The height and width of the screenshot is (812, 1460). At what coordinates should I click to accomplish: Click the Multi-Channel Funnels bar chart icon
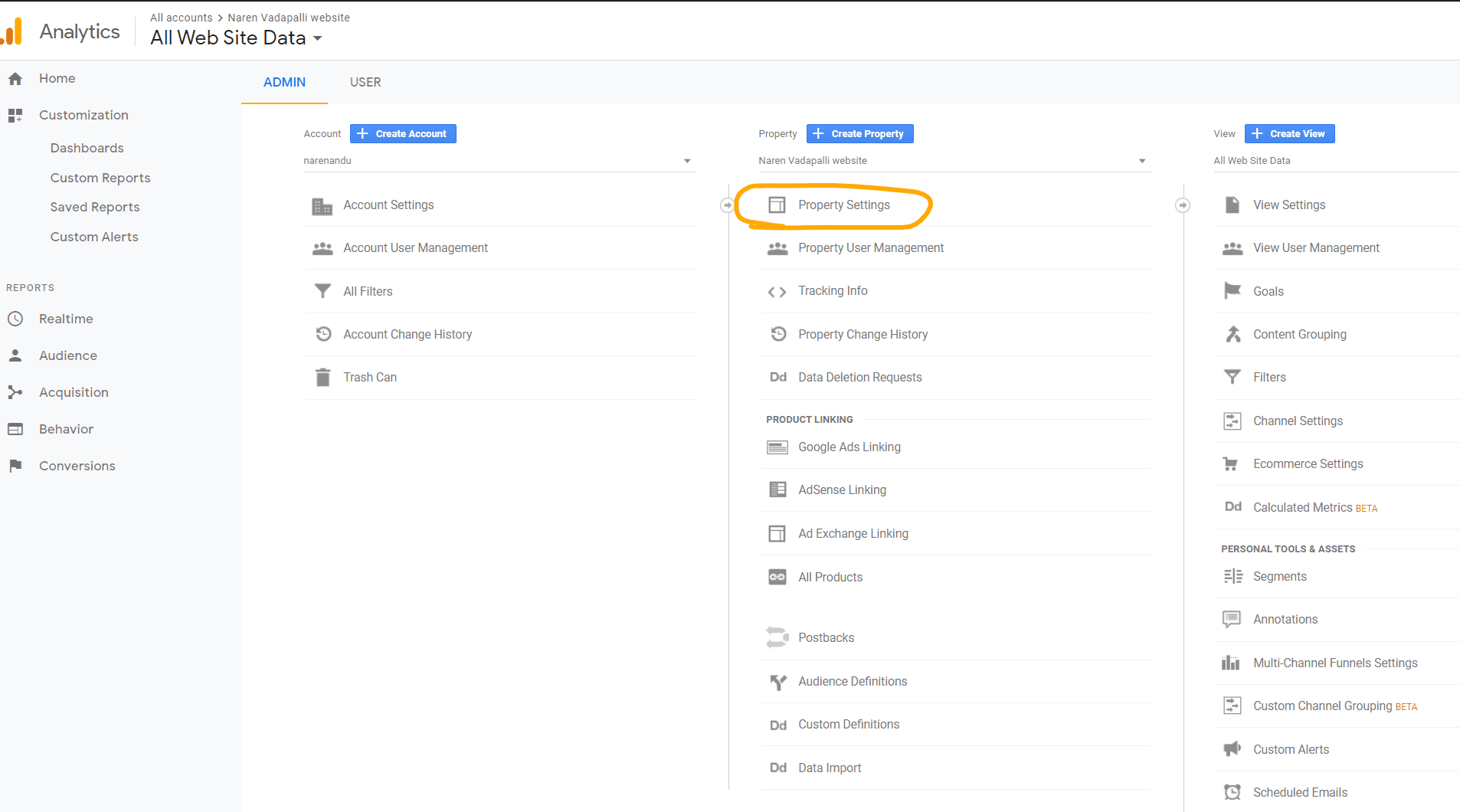(1231, 663)
